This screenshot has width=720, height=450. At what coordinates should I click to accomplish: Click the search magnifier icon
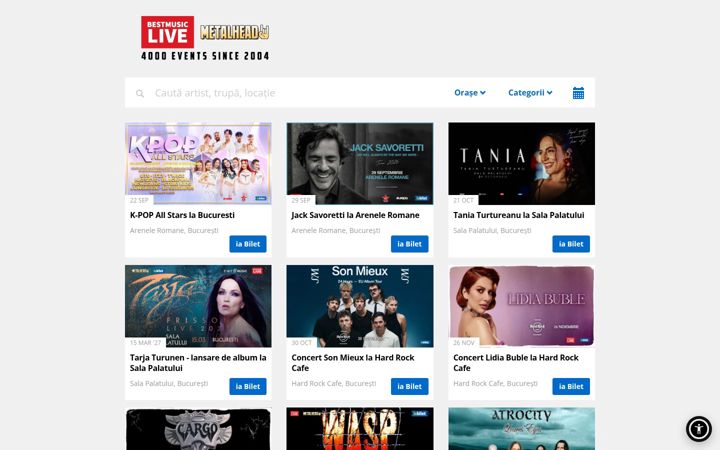[140, 93]
